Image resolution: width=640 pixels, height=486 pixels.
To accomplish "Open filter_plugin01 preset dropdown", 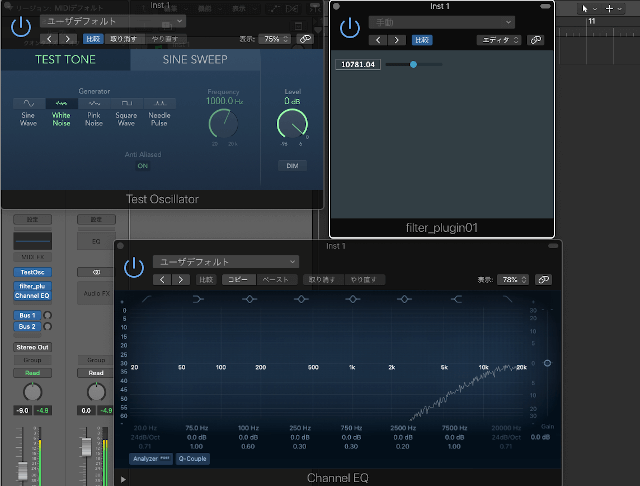I will coord(442,22).
